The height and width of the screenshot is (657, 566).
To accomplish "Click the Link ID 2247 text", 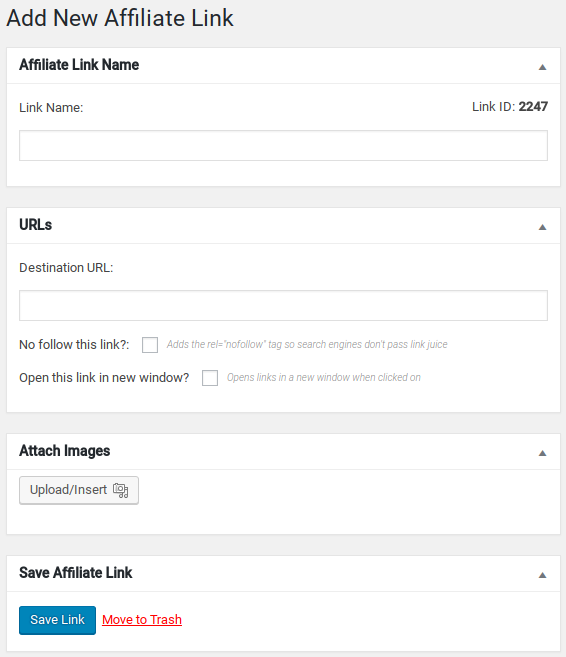I will coord(510,107).
